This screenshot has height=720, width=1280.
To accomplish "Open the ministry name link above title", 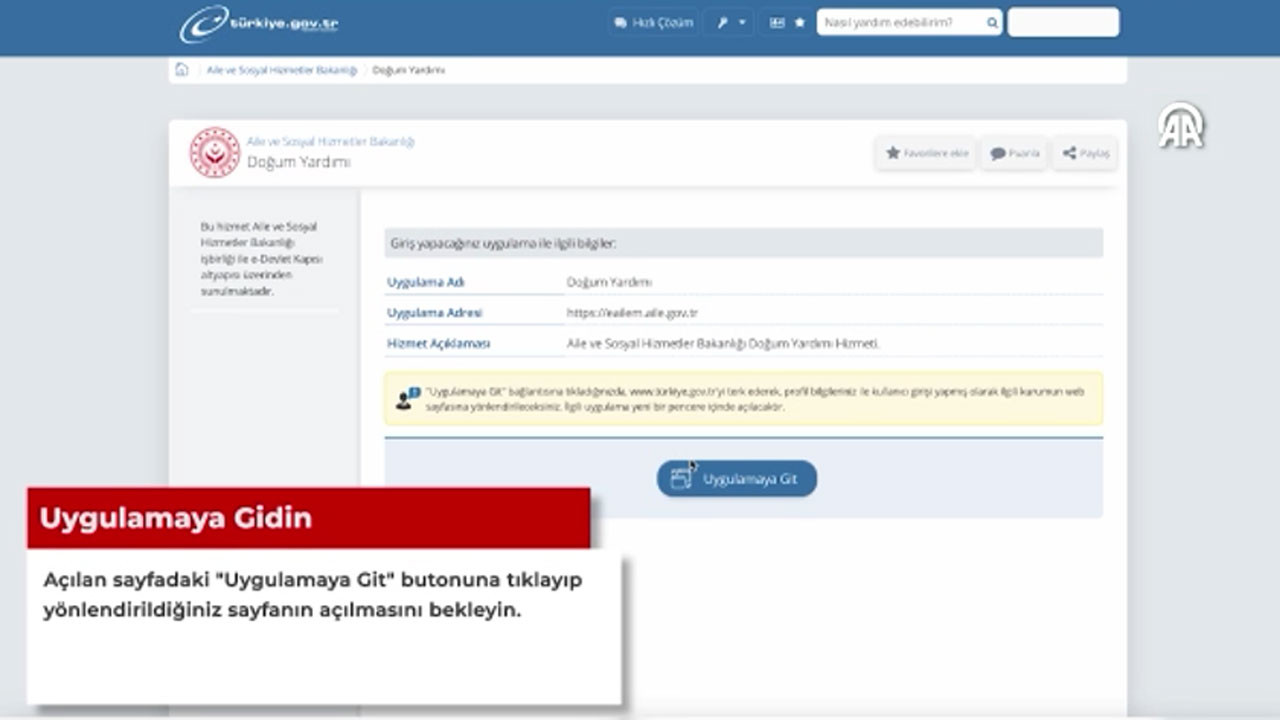I will tap(330, 142).
